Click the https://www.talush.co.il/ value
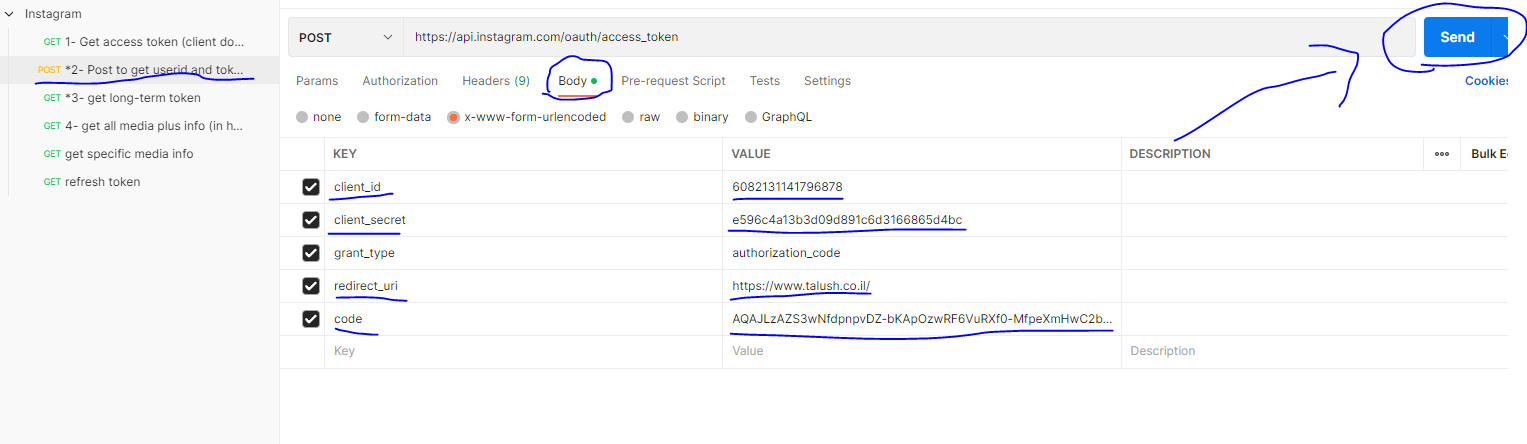 (801, 286)
